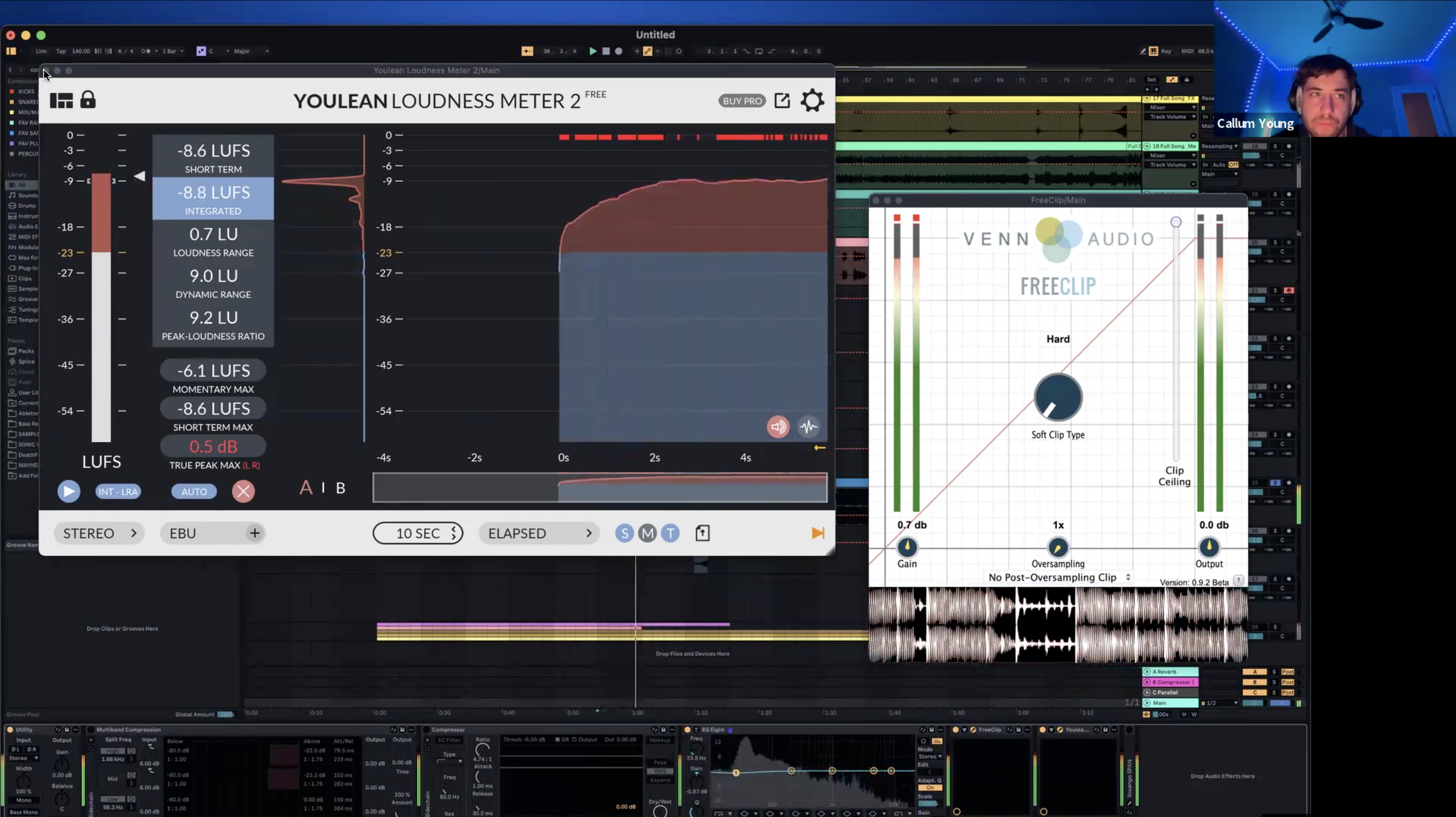The width and height of the screenshot is (1456, 817).
Task: Open the STEREO channel dropdown
Action: pos(100,533)
